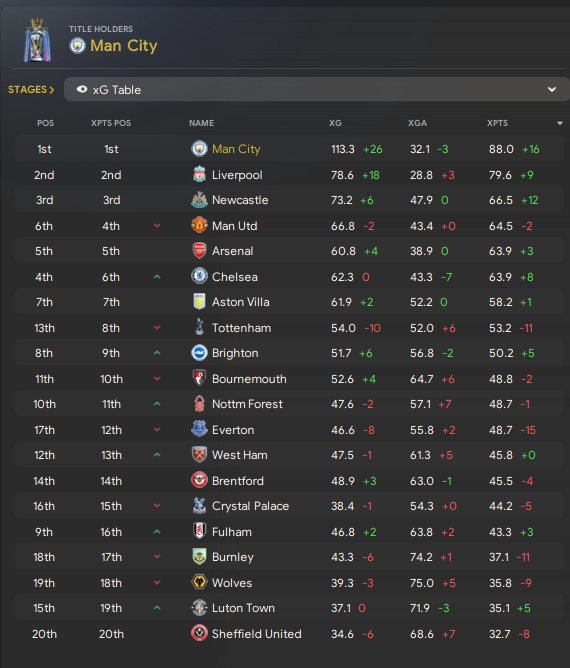This screenshot has width=570, height=668.
Task: Open the column options arrow beside XPTS
Action: click(x=559, y=124)
